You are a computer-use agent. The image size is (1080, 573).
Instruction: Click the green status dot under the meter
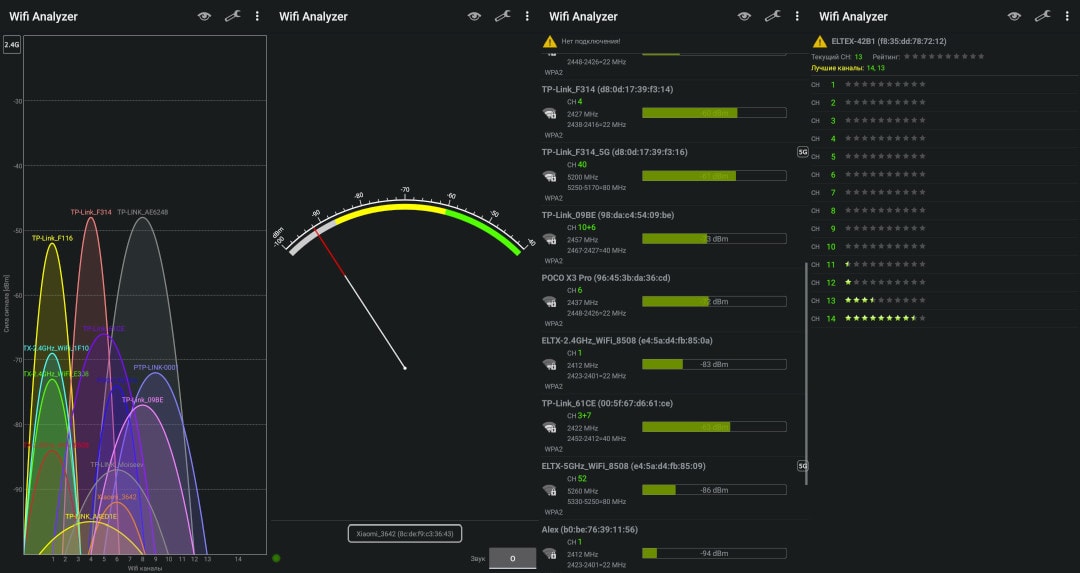point(276,558)
